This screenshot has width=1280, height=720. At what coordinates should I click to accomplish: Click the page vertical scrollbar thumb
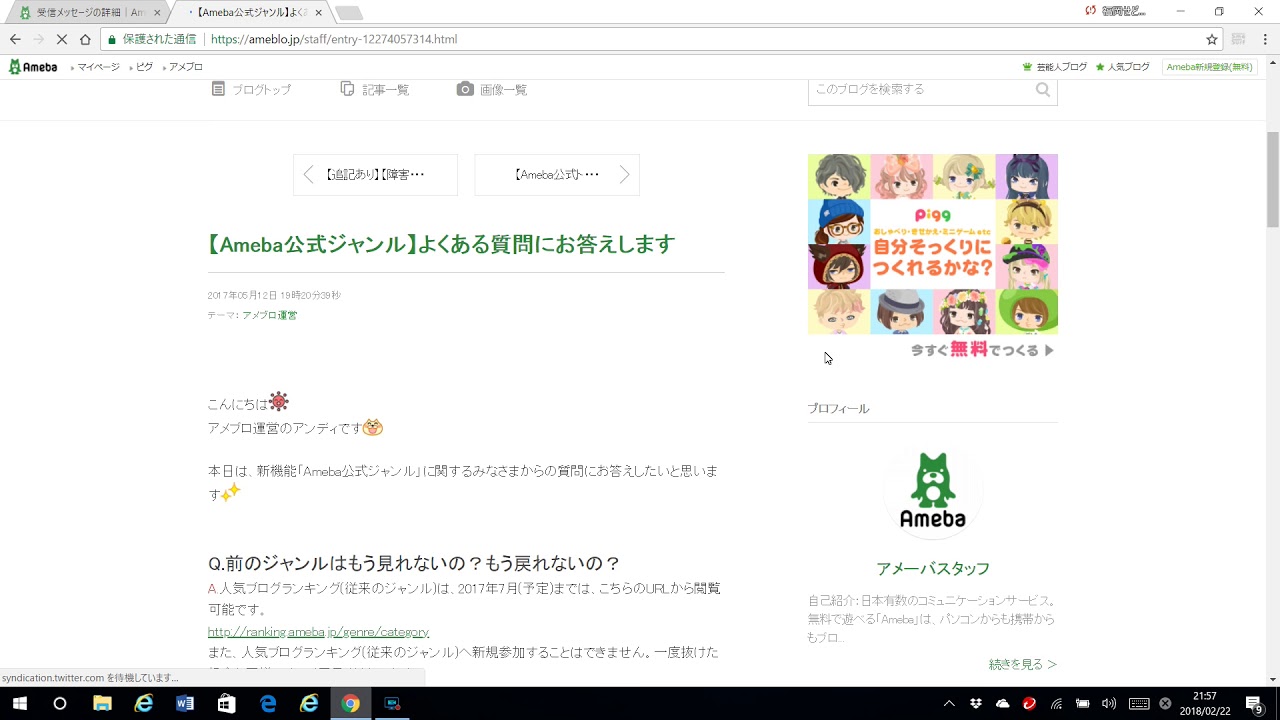tap(1273, 180)
